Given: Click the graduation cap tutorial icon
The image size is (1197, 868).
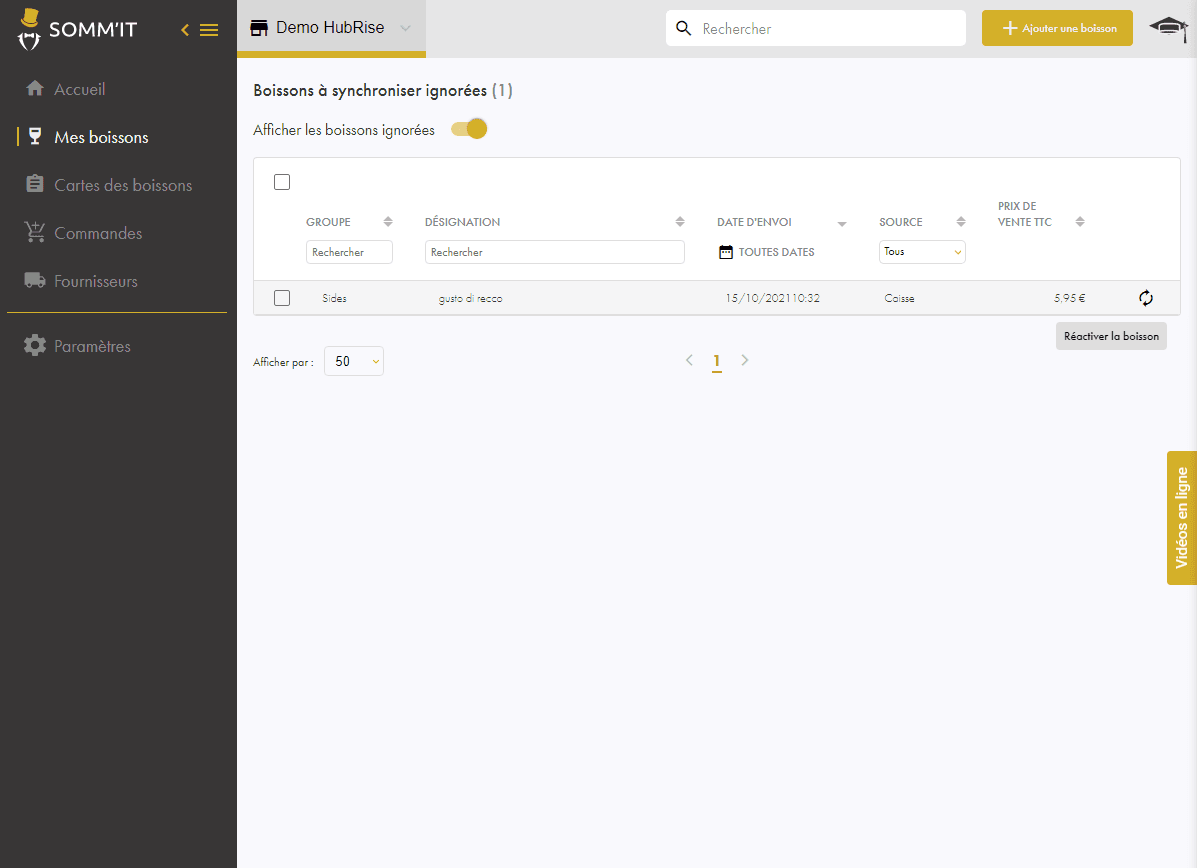Looking at the screenshot, I should coord(1168,28).
